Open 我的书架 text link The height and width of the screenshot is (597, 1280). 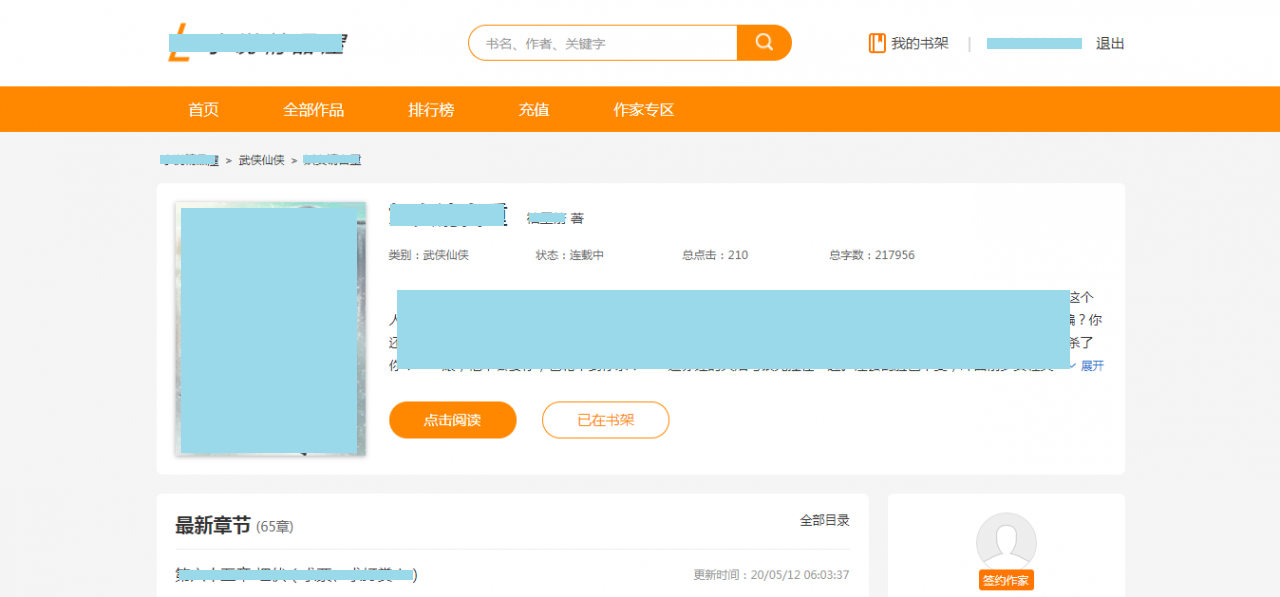(x=920, y=43)
